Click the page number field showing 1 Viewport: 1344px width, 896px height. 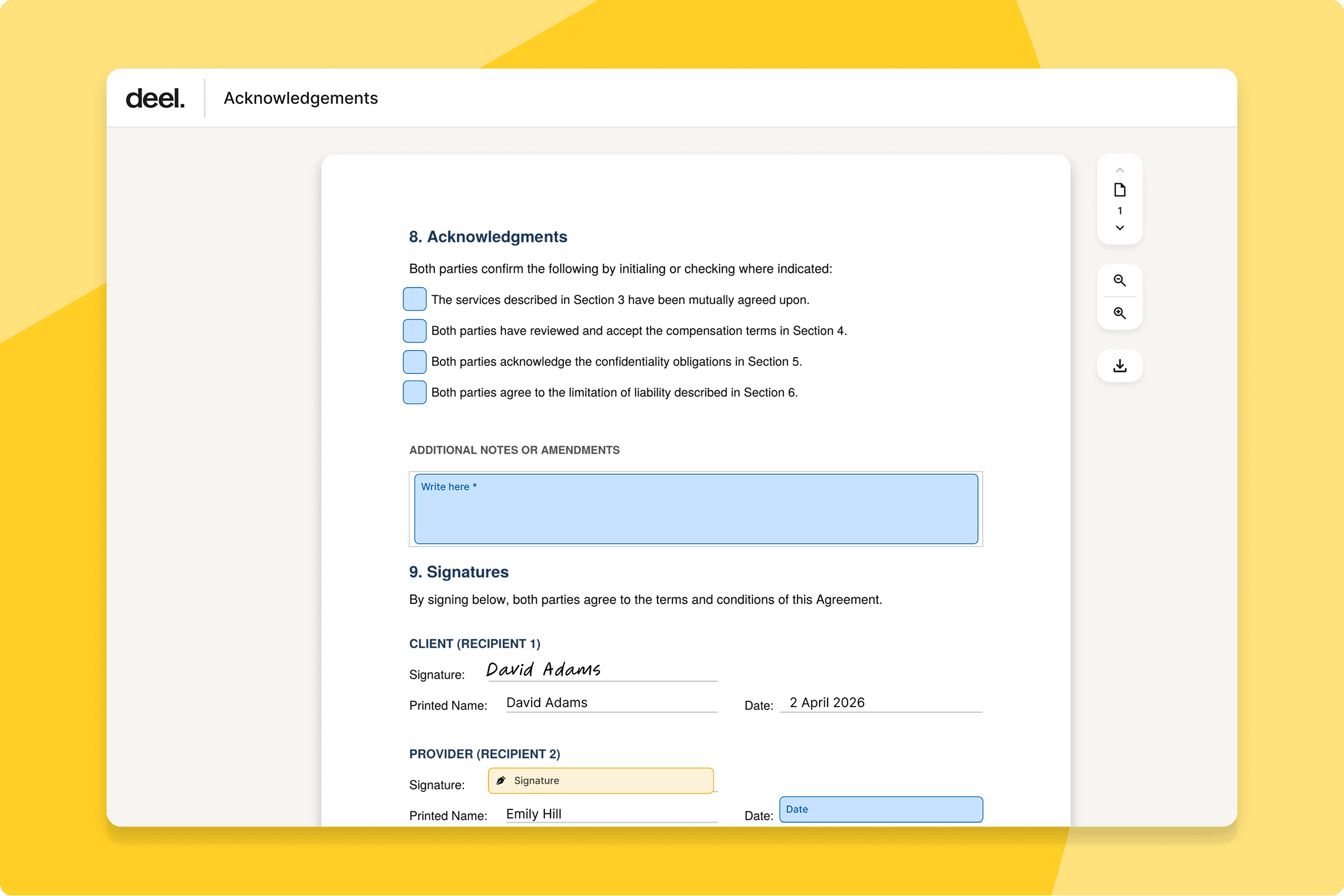(x=1119, y=210)
